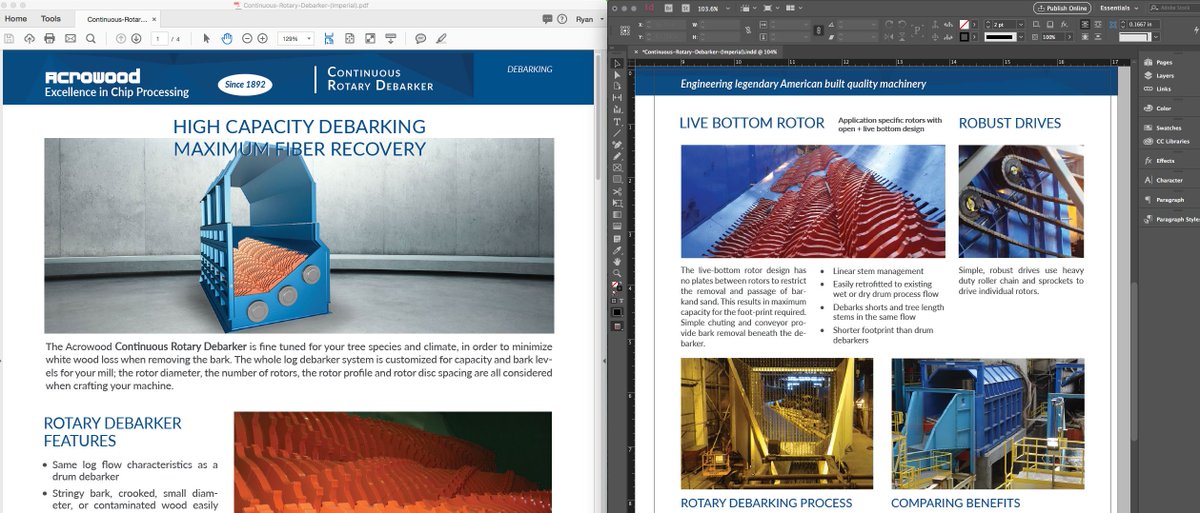The height and width of the screenshot is (513, 1200).
Task: Click the Search magnifier in Acrobat toolbar
Action: (x=91, y=38)
